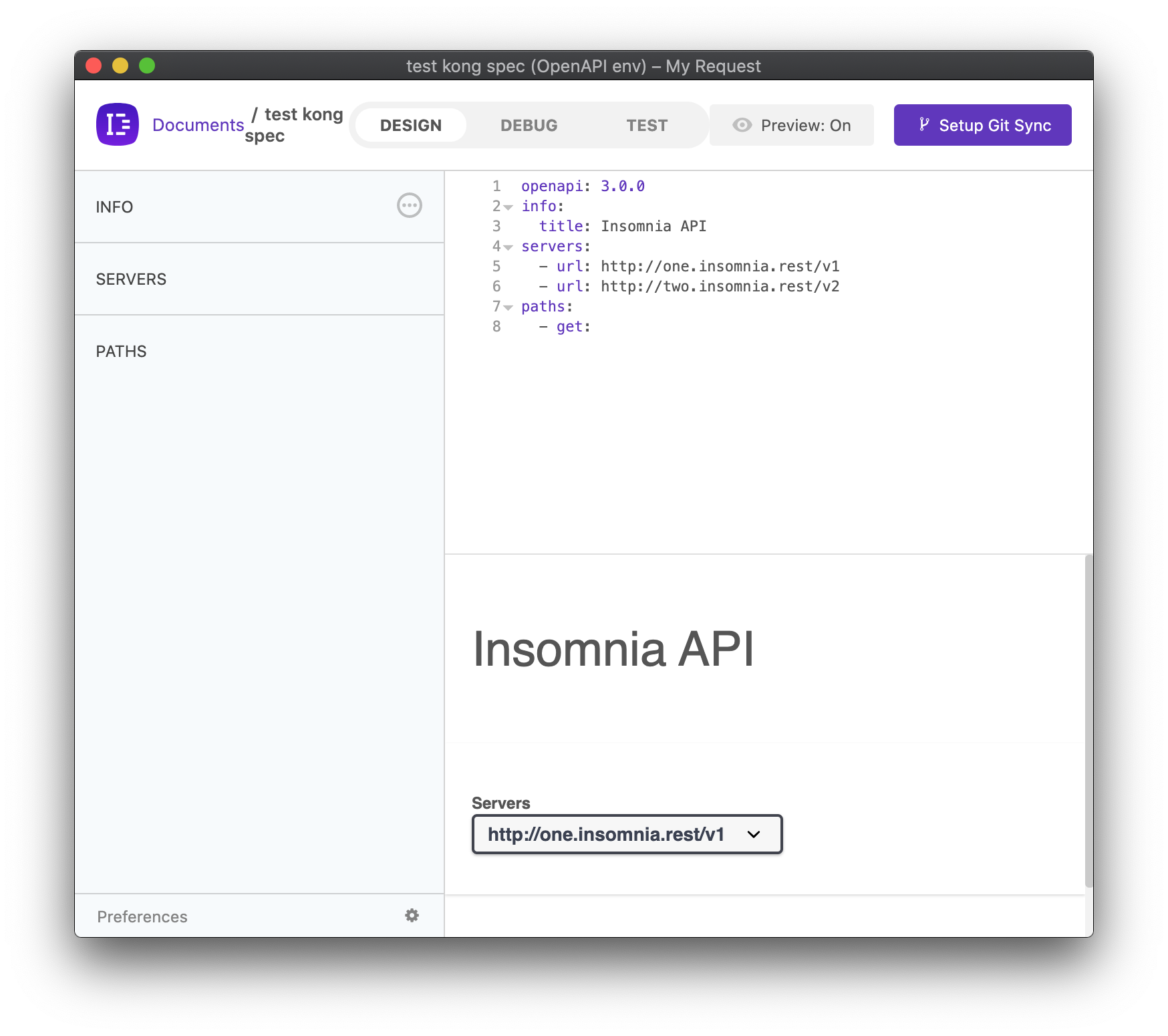1168x1036 pixels.
Task: Switch to the TEST tab
Action: pos(647,125)
